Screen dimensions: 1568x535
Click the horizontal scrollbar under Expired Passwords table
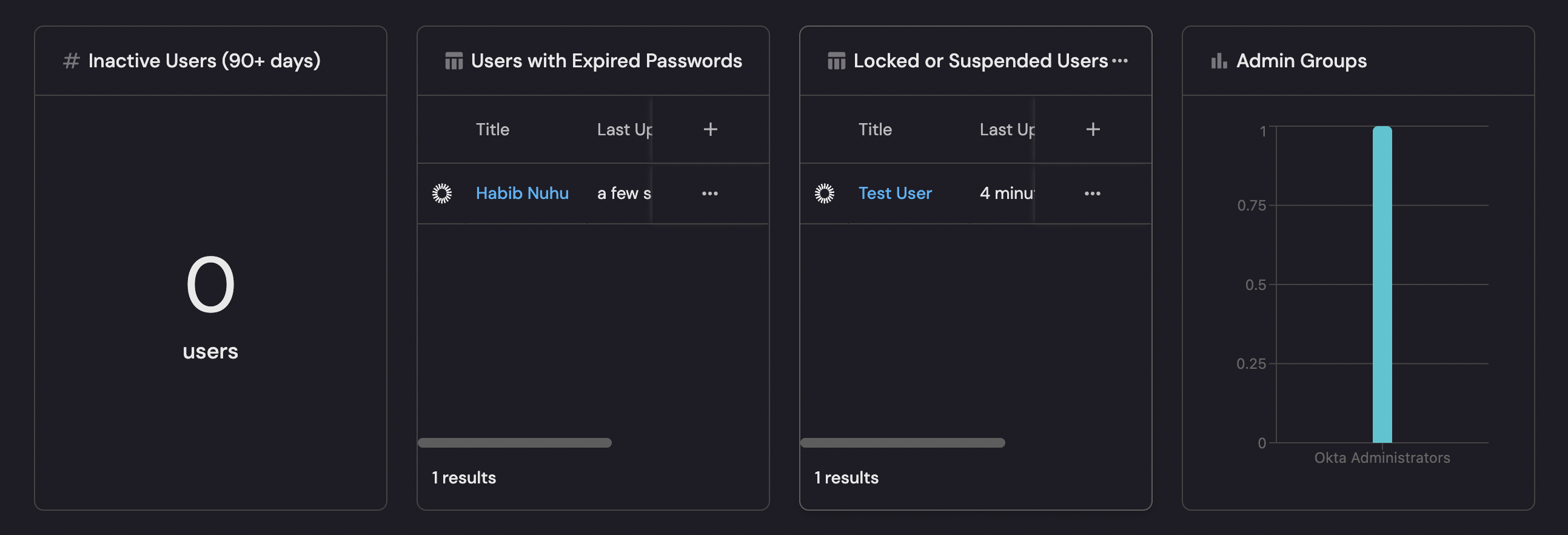coord(514,443)
